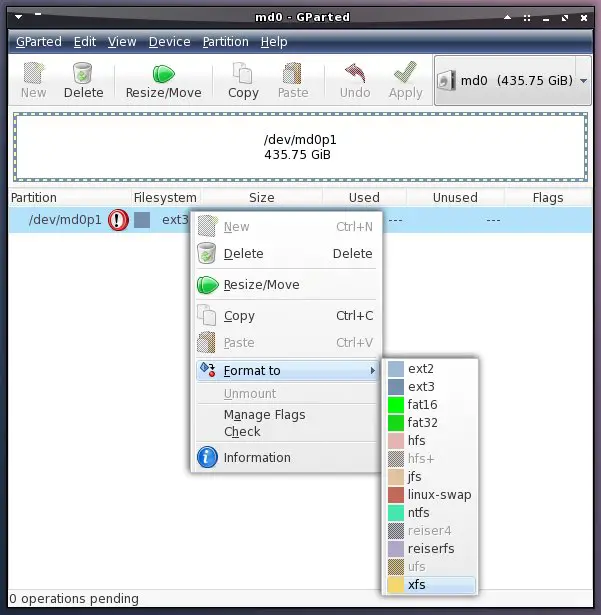The height and width of the screenshot is (615, 601).
Task: Format partition to fat32
Action: click(x=430, y=422)
